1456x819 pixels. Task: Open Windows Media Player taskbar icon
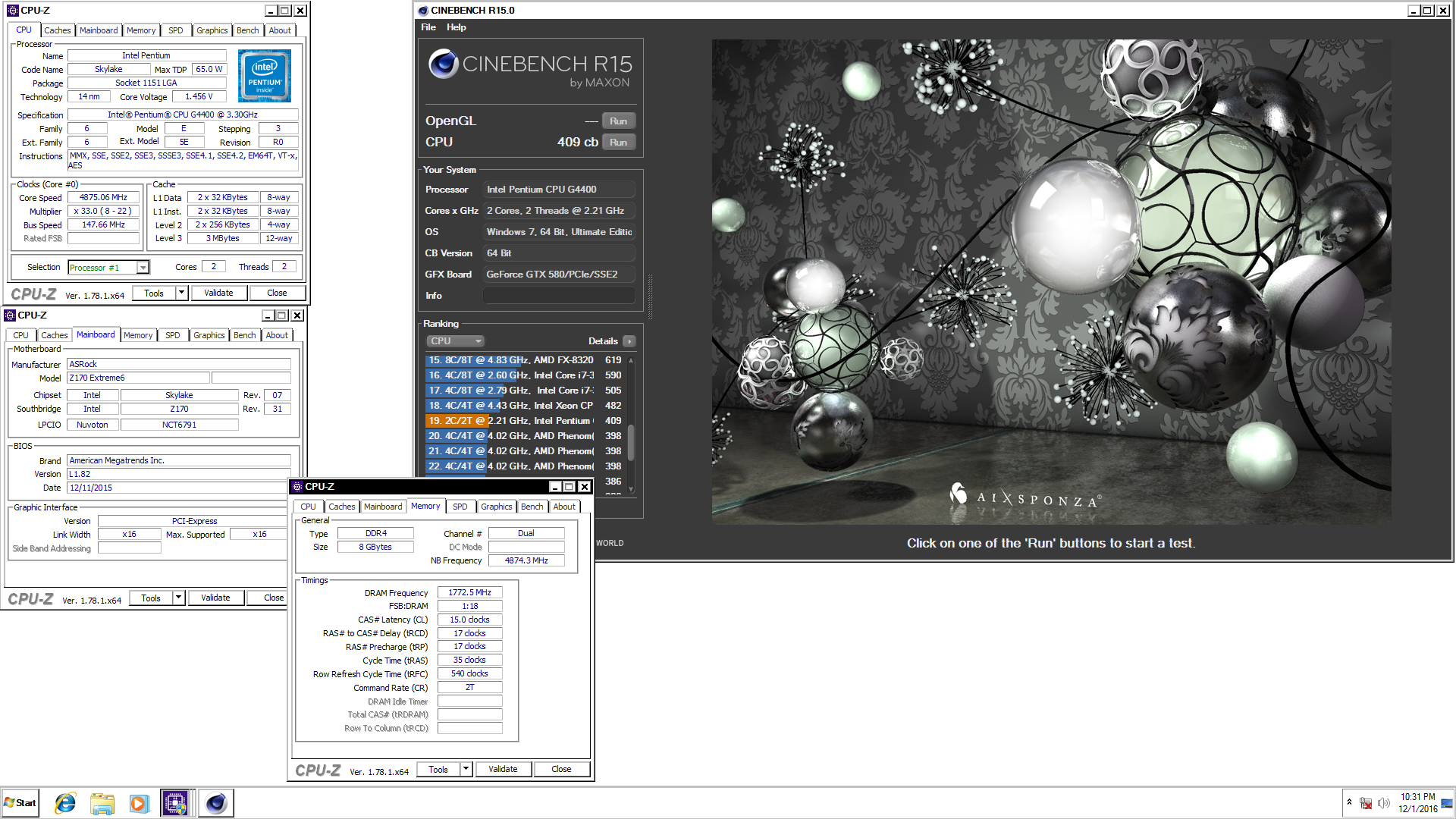click(x=138, y=803)
